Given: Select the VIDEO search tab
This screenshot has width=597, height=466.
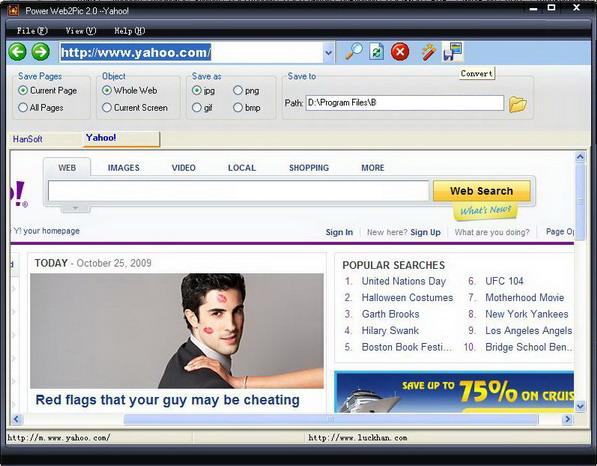Looking at the screenshot, I should [x=184, y=168].
